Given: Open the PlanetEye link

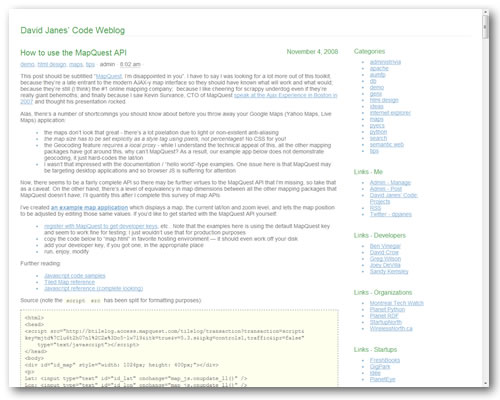Looking at the screenshot, I should click(x=382, y=379).
